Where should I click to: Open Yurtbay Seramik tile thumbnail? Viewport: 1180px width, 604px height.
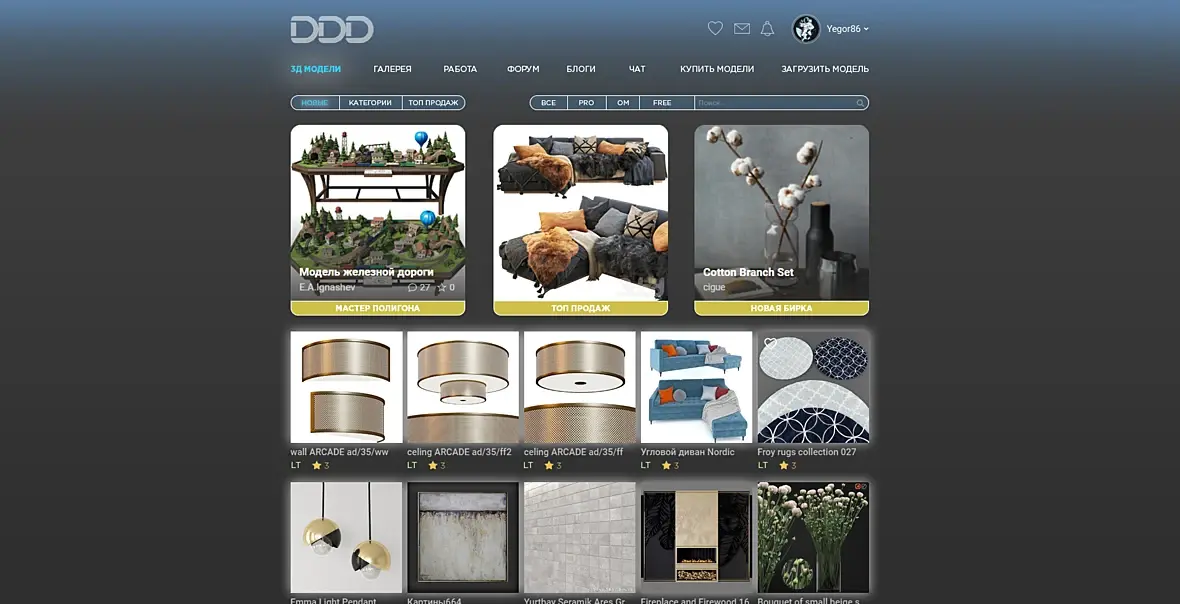click(579, 538)
